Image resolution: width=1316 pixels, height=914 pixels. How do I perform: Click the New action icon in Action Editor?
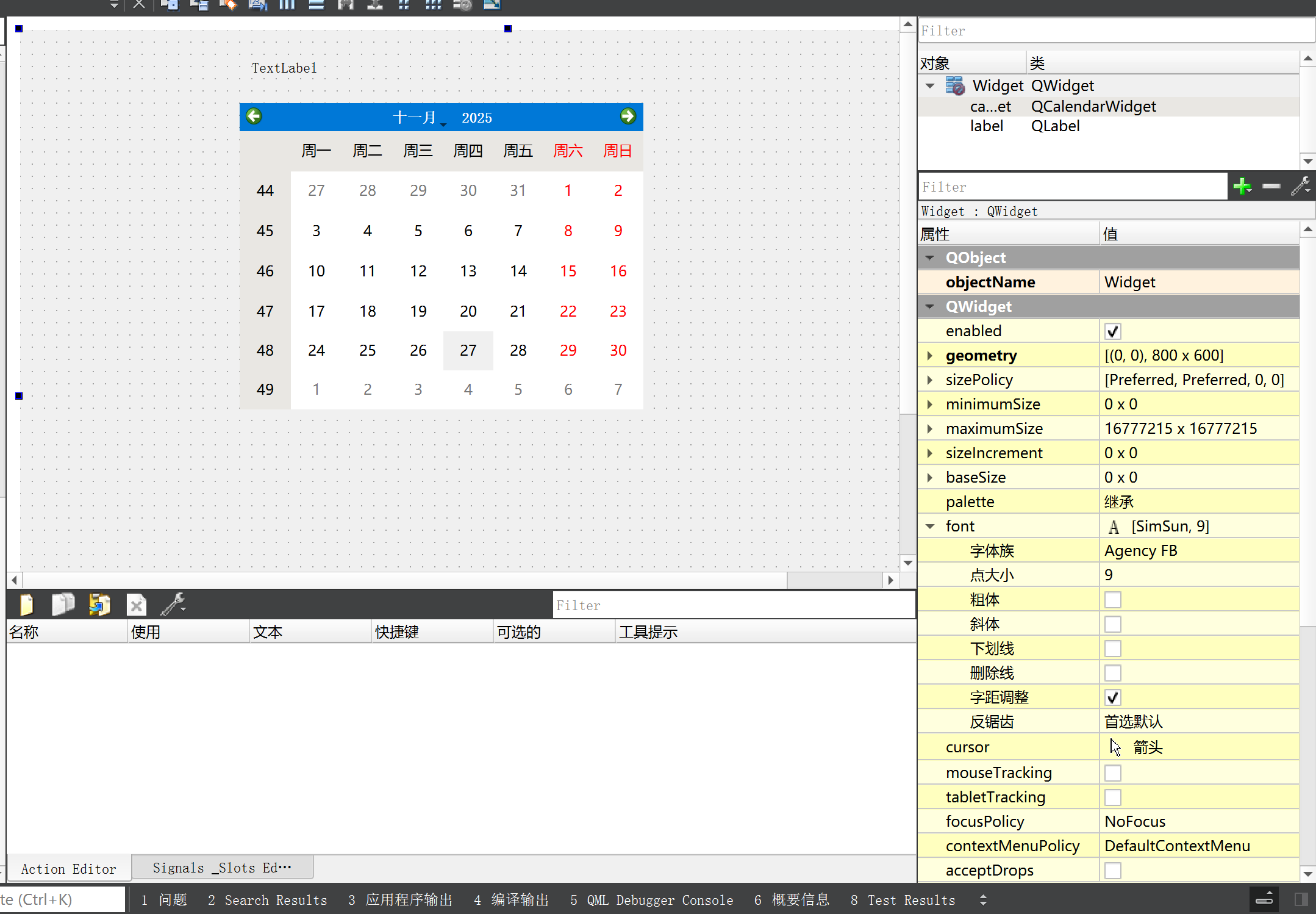click(x=27, y=605)
